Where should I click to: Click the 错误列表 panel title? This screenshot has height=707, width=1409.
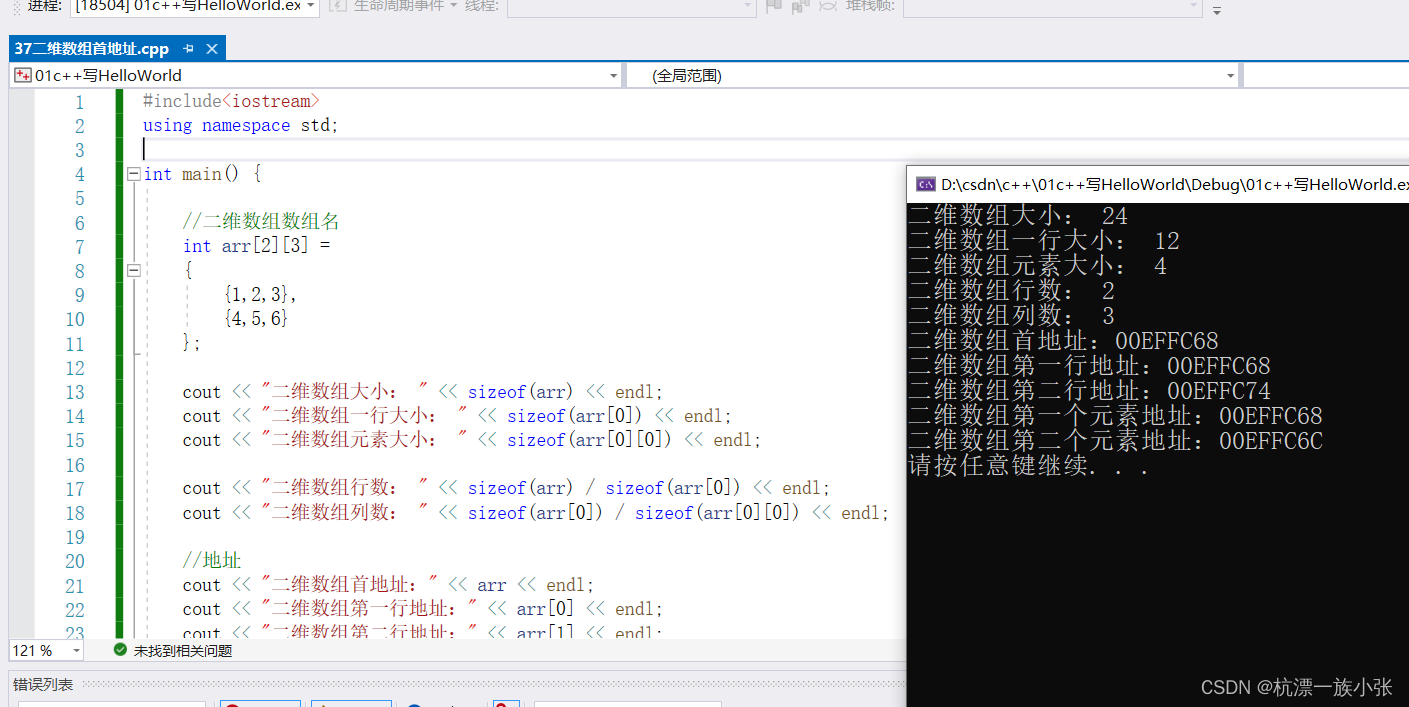click(x=43, y=685)
